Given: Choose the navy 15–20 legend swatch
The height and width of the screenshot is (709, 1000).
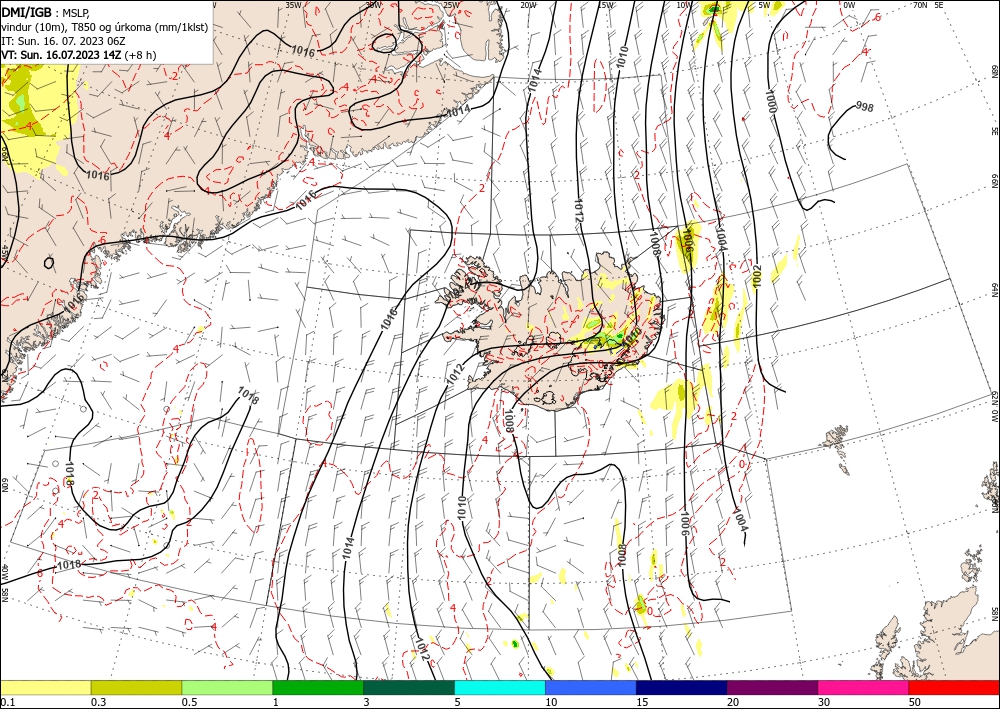Looking at the screenshot, I should point(682,687).
